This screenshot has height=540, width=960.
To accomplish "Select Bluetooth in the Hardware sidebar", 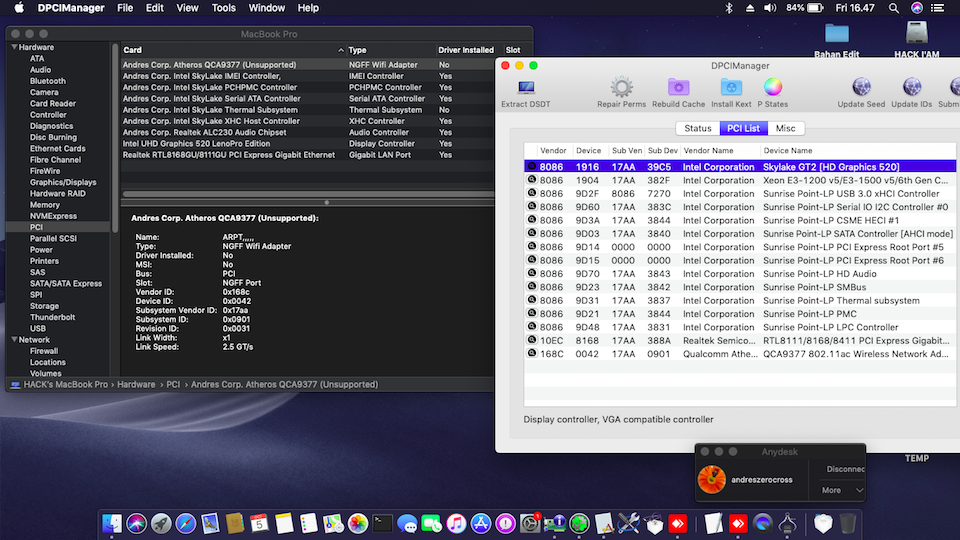I will click(x=48, y=81).
